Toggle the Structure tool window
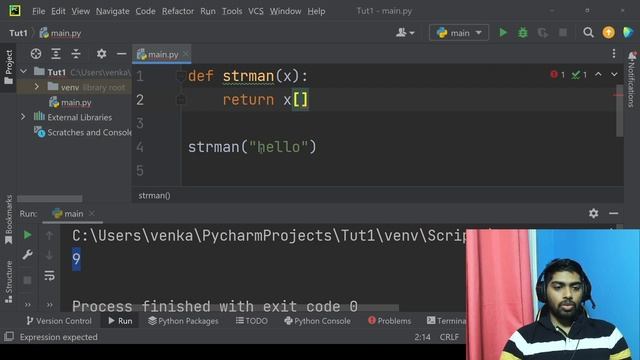 (x=8, y=282)
